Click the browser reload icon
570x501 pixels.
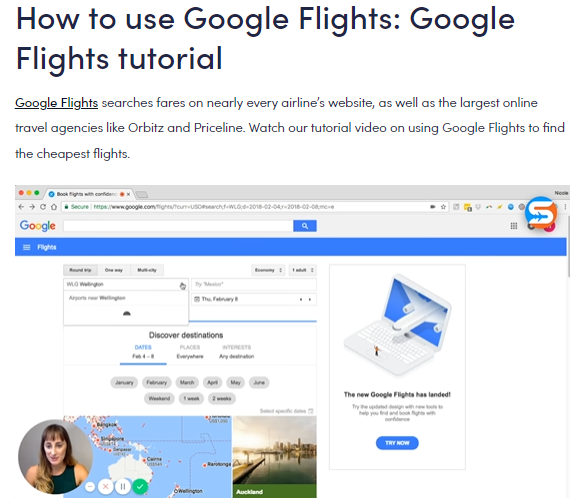click(43, 207)
